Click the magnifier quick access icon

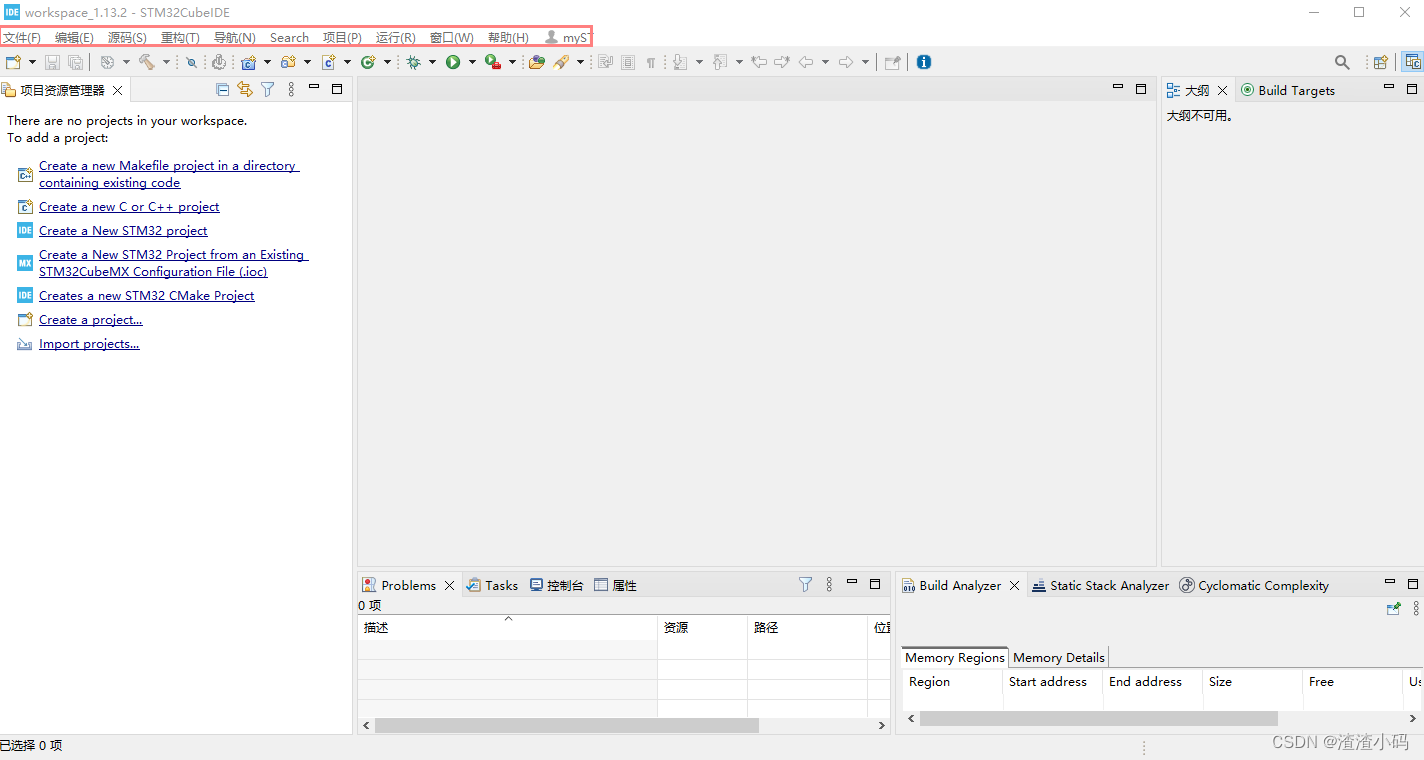coord(1342,62)
